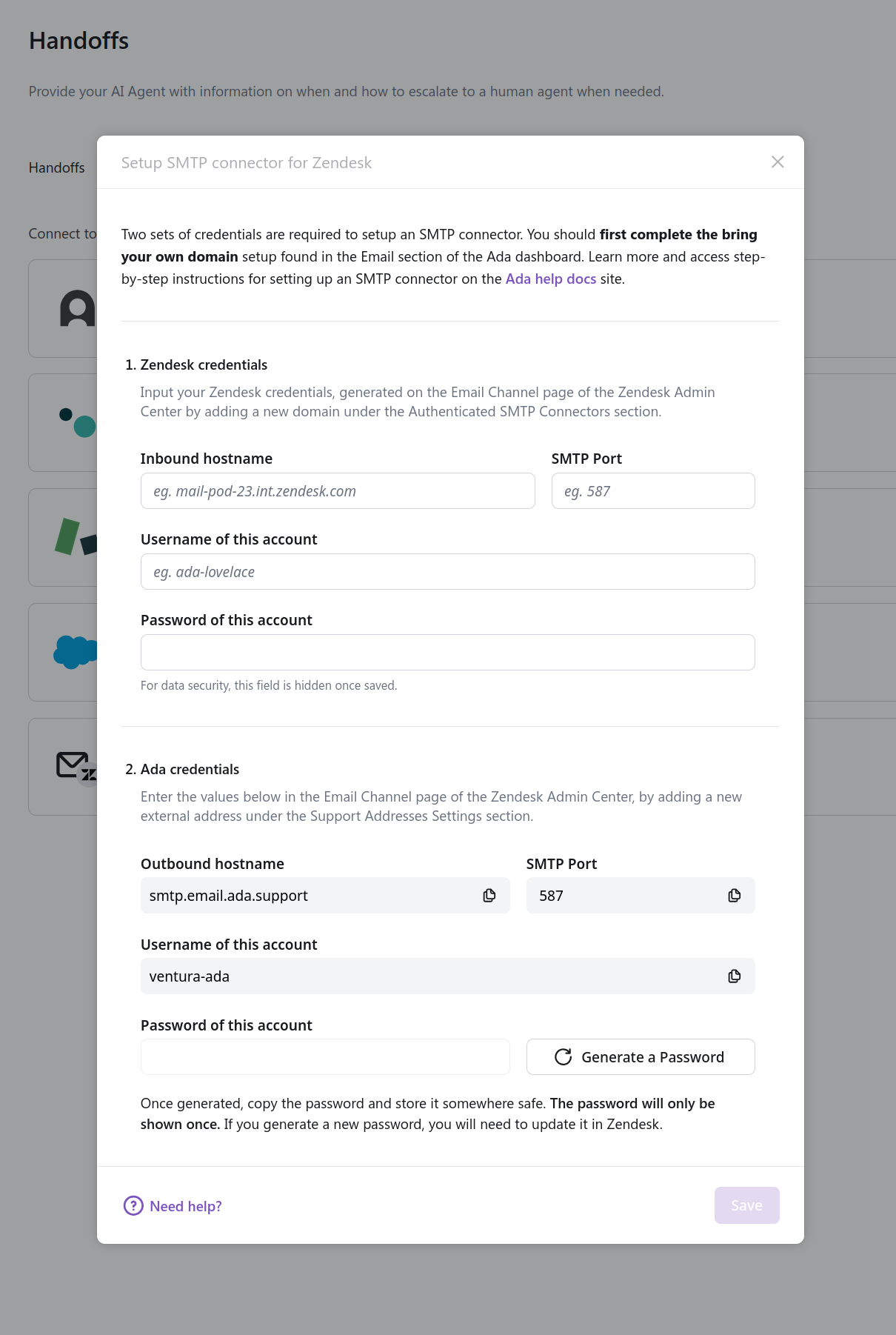Select the Handoffs tab
This screenshot has height=1335, width=896.
pos(57,168)
